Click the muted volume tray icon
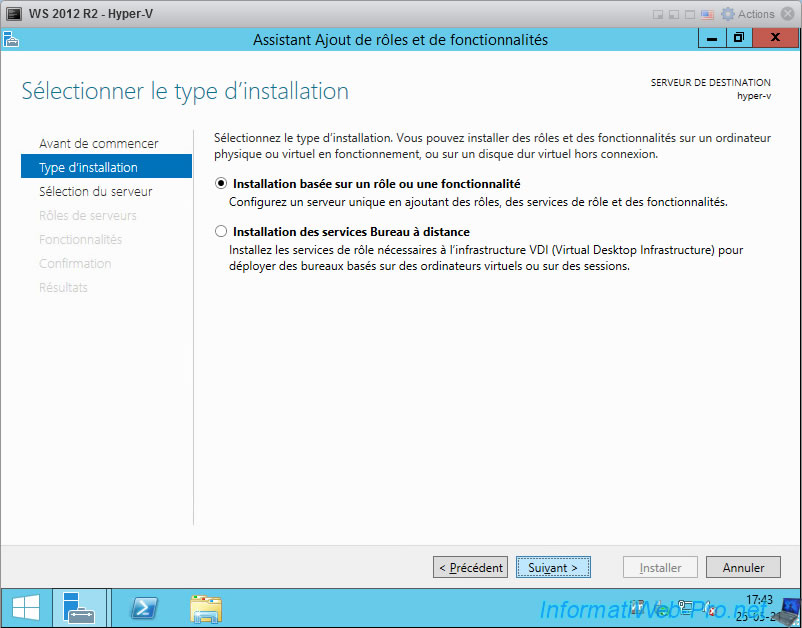 tap(708, 608)
